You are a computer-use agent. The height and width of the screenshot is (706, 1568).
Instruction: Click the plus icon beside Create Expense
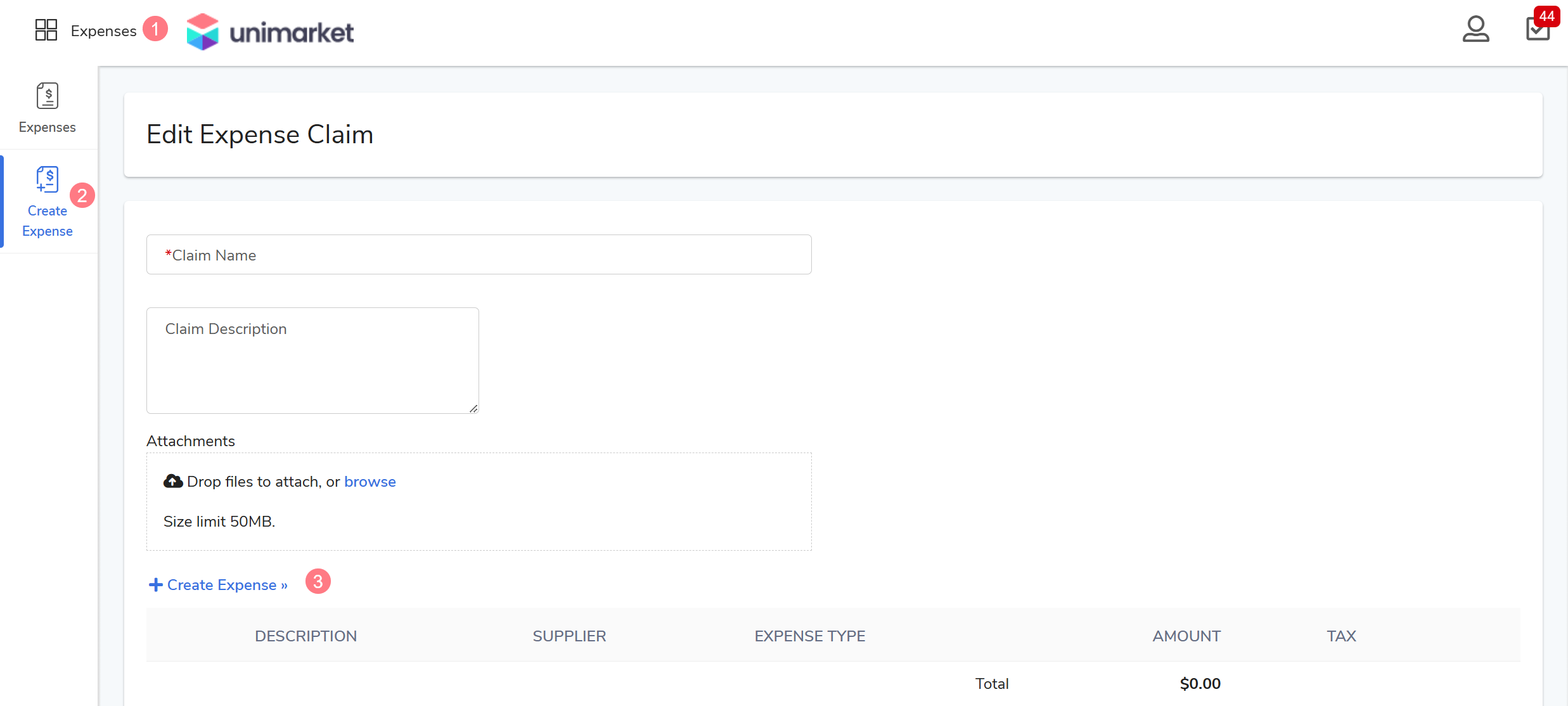coord(155,585)
